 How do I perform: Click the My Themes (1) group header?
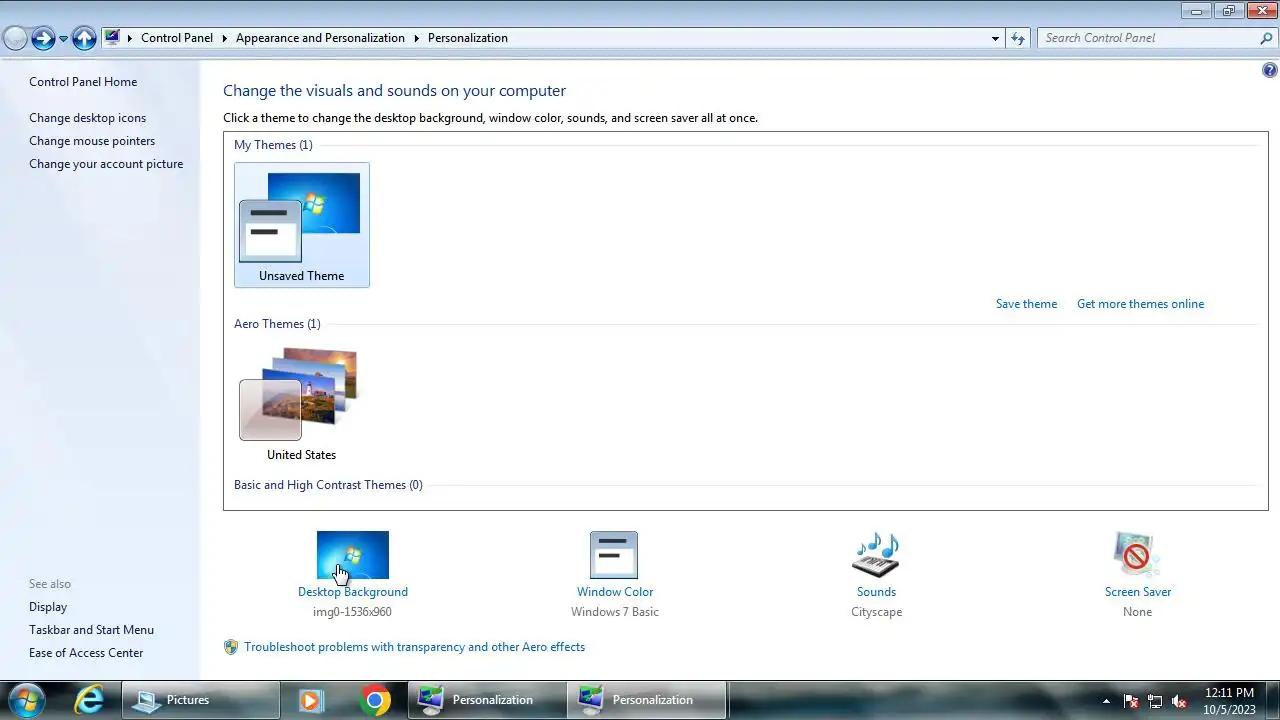pos(273,145)
